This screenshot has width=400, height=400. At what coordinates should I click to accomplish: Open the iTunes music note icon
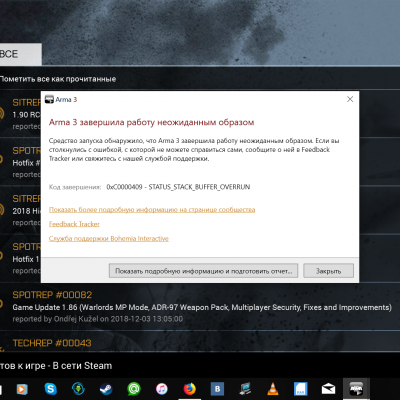[162, 389]
